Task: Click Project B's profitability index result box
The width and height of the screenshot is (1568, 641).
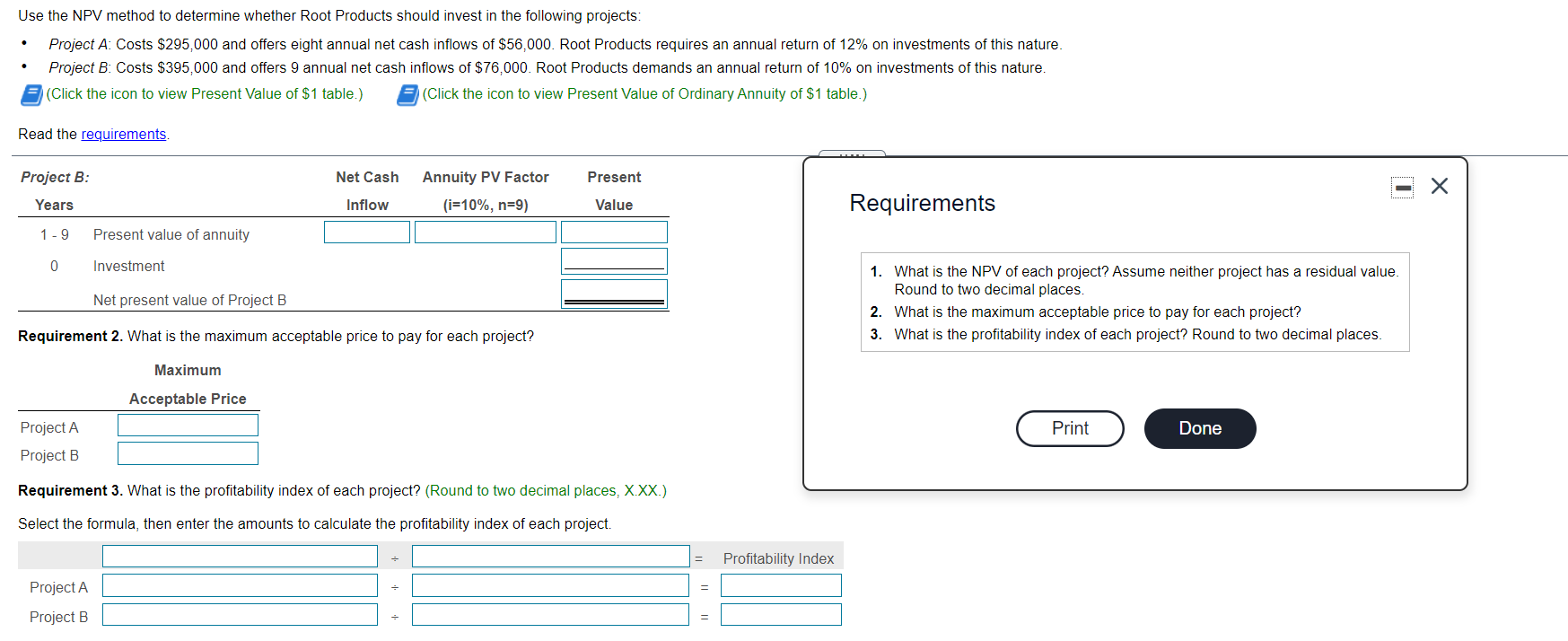Action: pos(781,614)
